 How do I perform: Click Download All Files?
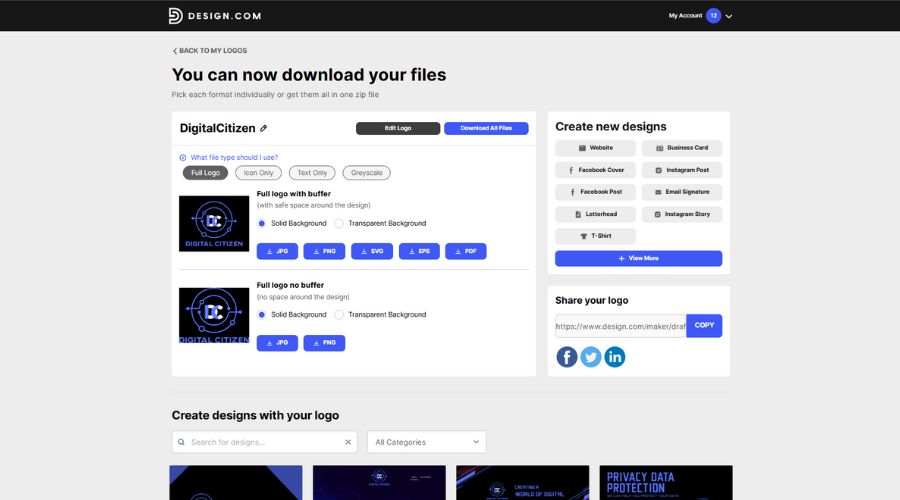486,128
